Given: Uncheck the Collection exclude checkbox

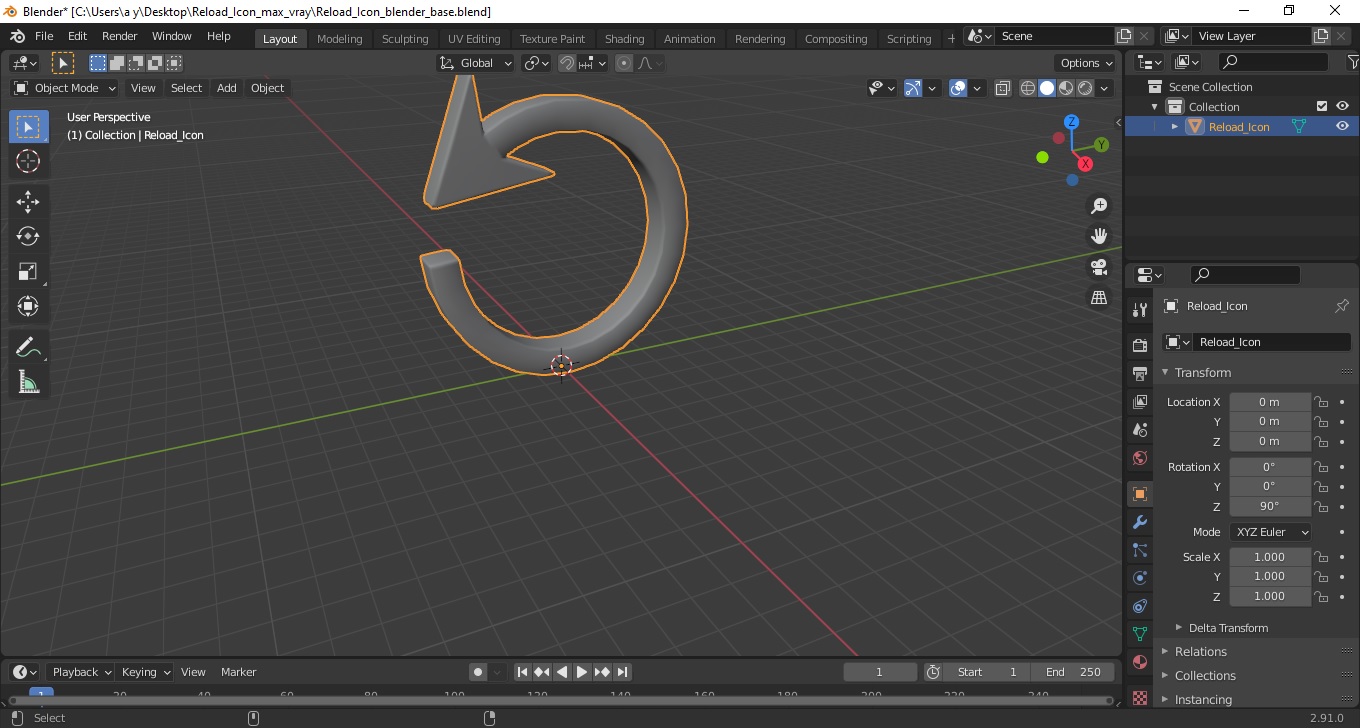Looking at the screenshot, I should coord(1322,106).
